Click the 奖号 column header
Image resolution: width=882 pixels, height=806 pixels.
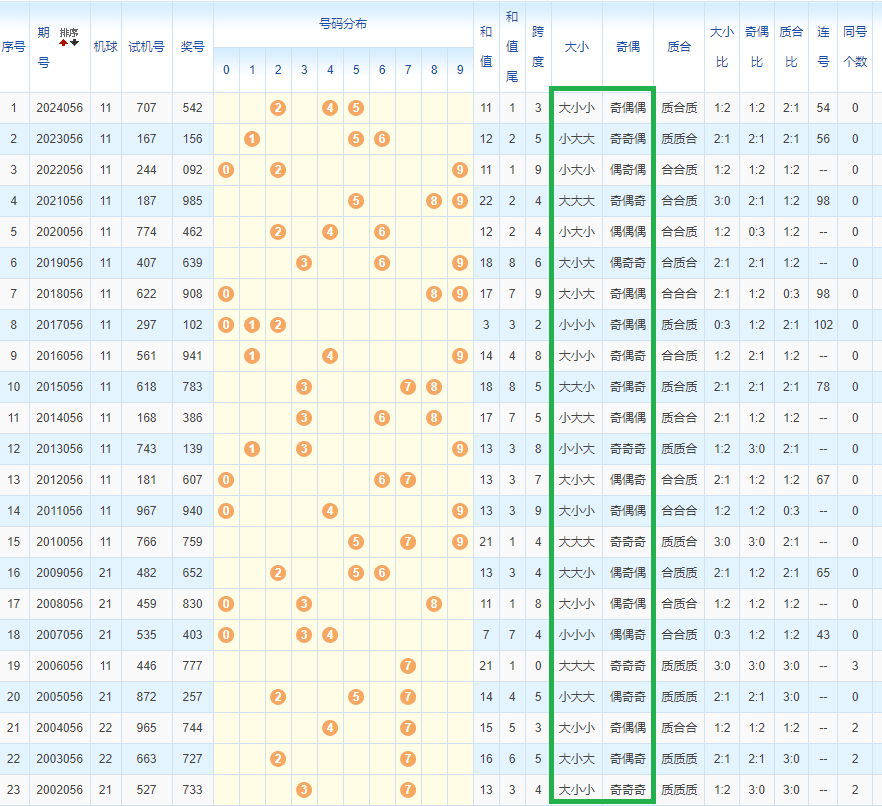coord(192,46)
